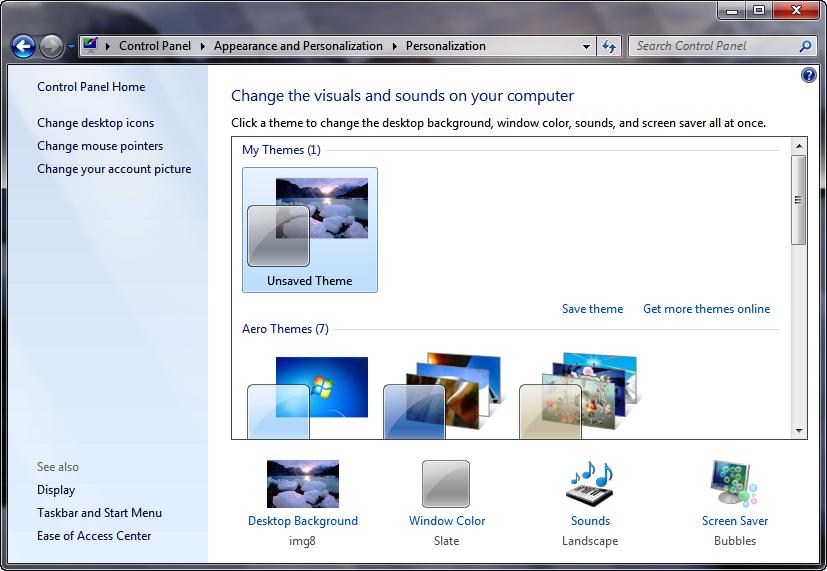Click the img8 label under Desktop Background
The height and width of the screenshot is (571, 827).
coord(302,541)
